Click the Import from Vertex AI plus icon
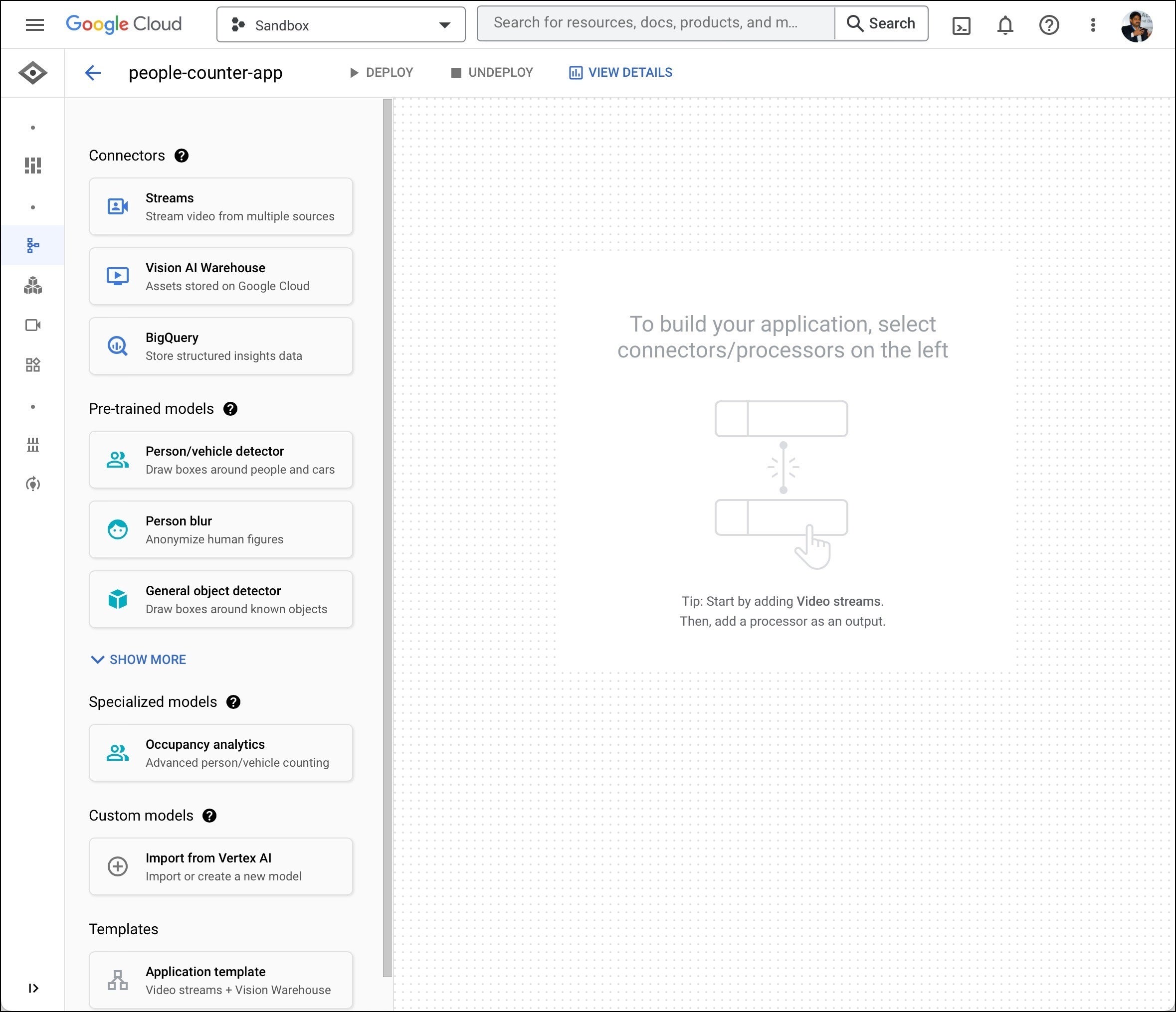 tap(118, 866)
